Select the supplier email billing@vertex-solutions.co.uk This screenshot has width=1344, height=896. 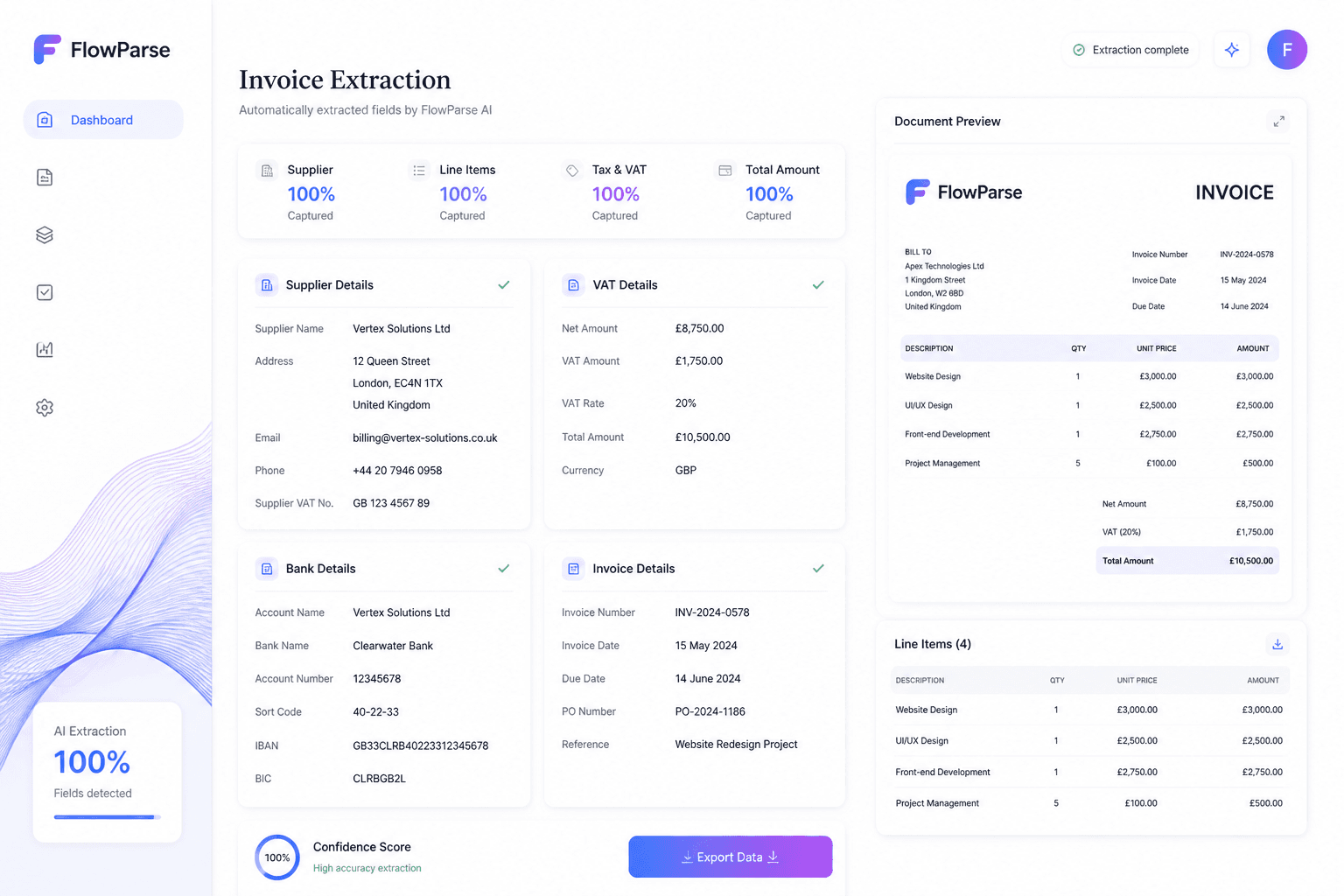point(425,437)
